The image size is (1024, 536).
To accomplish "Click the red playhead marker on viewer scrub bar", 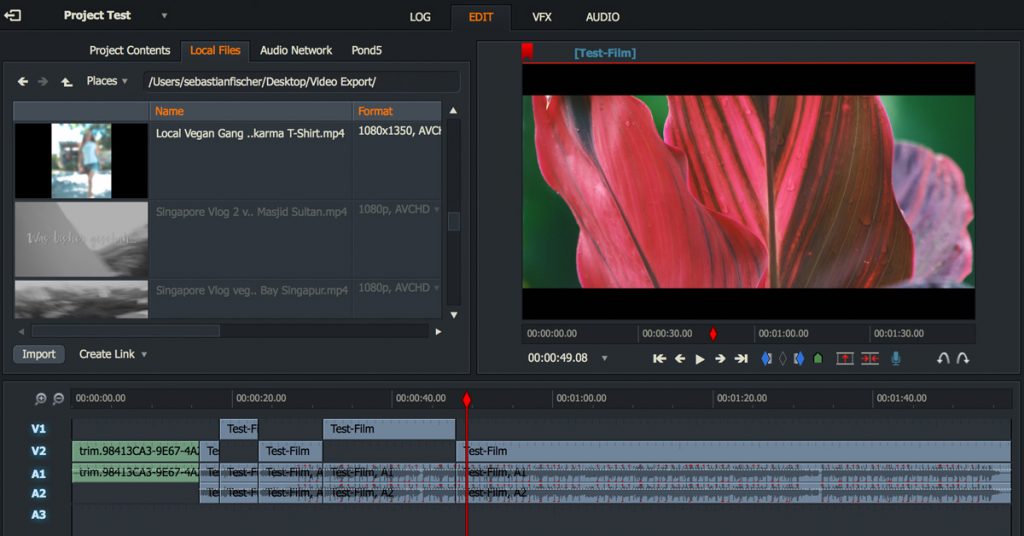I will click(x=713, y=334).
